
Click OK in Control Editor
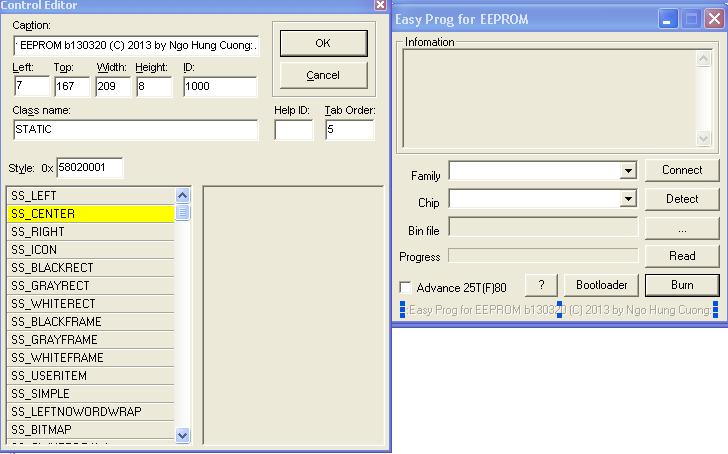click(x=324, y=43)
